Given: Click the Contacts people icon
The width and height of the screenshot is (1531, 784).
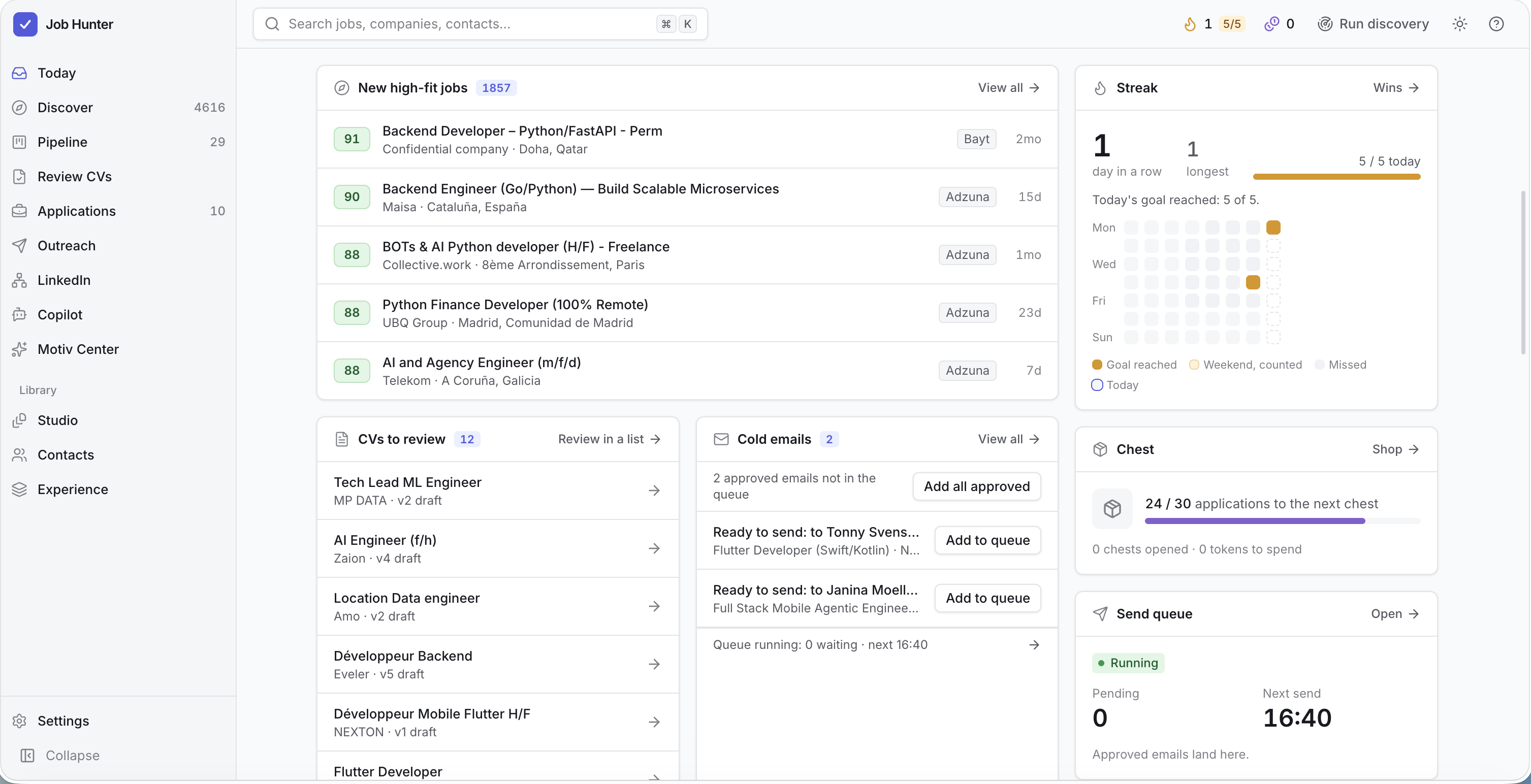Looking at the screenshot, I should [x=20, y=454].
